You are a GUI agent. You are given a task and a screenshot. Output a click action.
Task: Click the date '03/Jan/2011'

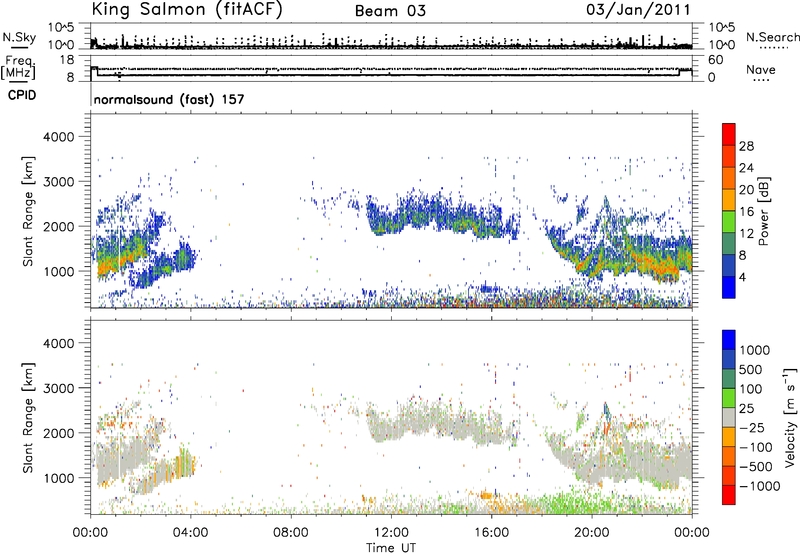[x=638, y=9]
